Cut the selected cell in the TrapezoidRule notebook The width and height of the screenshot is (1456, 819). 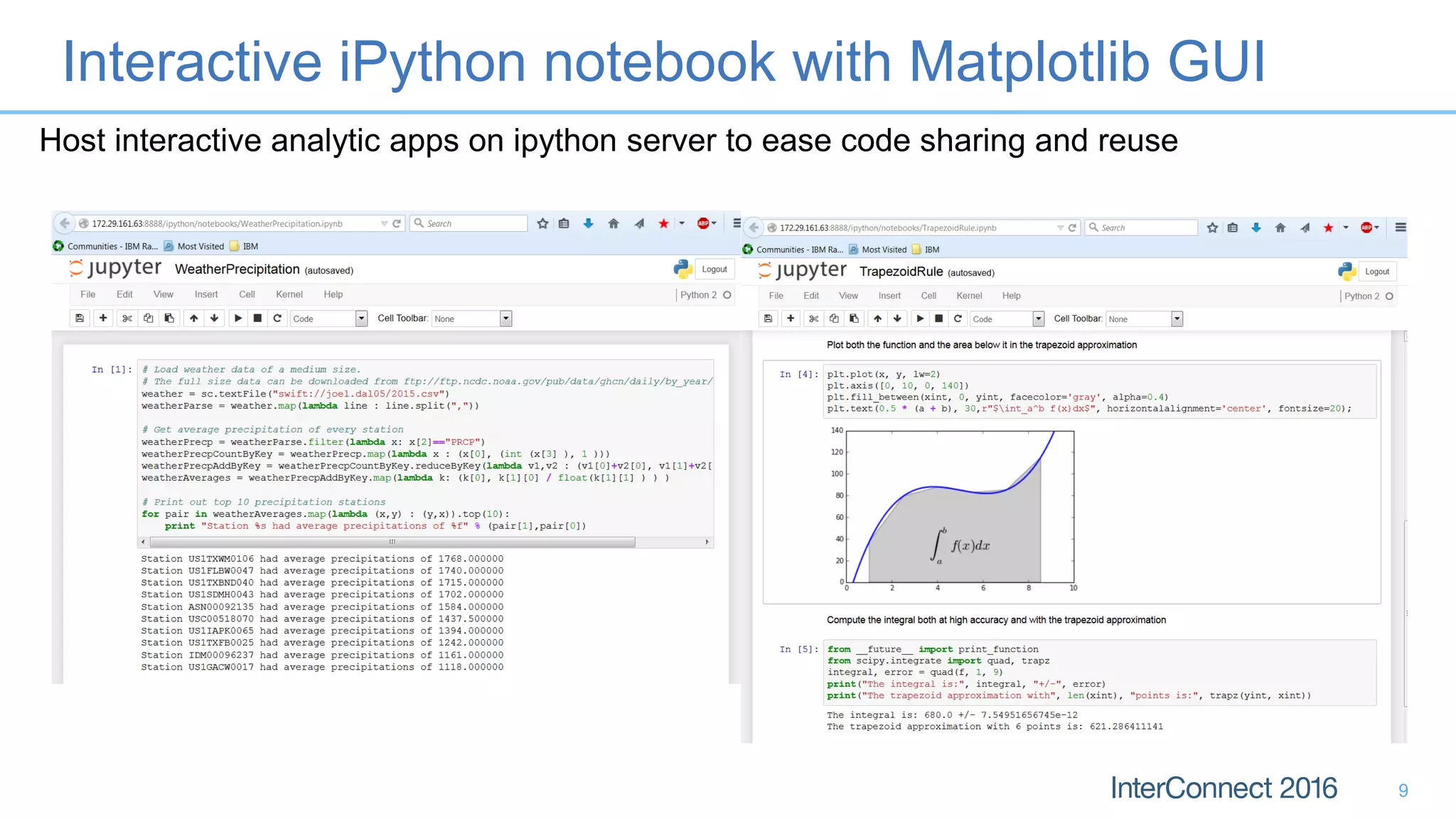point(814,318)
